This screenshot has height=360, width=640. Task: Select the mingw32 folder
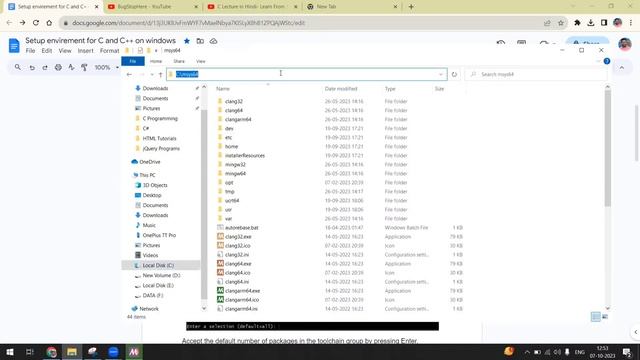235,164
